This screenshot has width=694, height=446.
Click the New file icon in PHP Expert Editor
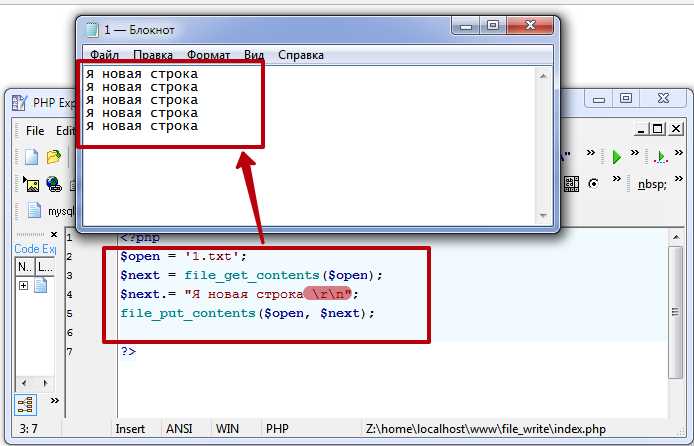[x=31, y=157]
